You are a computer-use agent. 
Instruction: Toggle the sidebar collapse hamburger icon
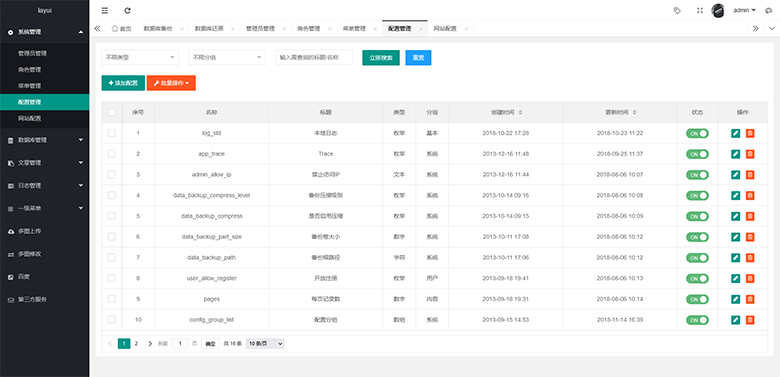pos(104,10)
